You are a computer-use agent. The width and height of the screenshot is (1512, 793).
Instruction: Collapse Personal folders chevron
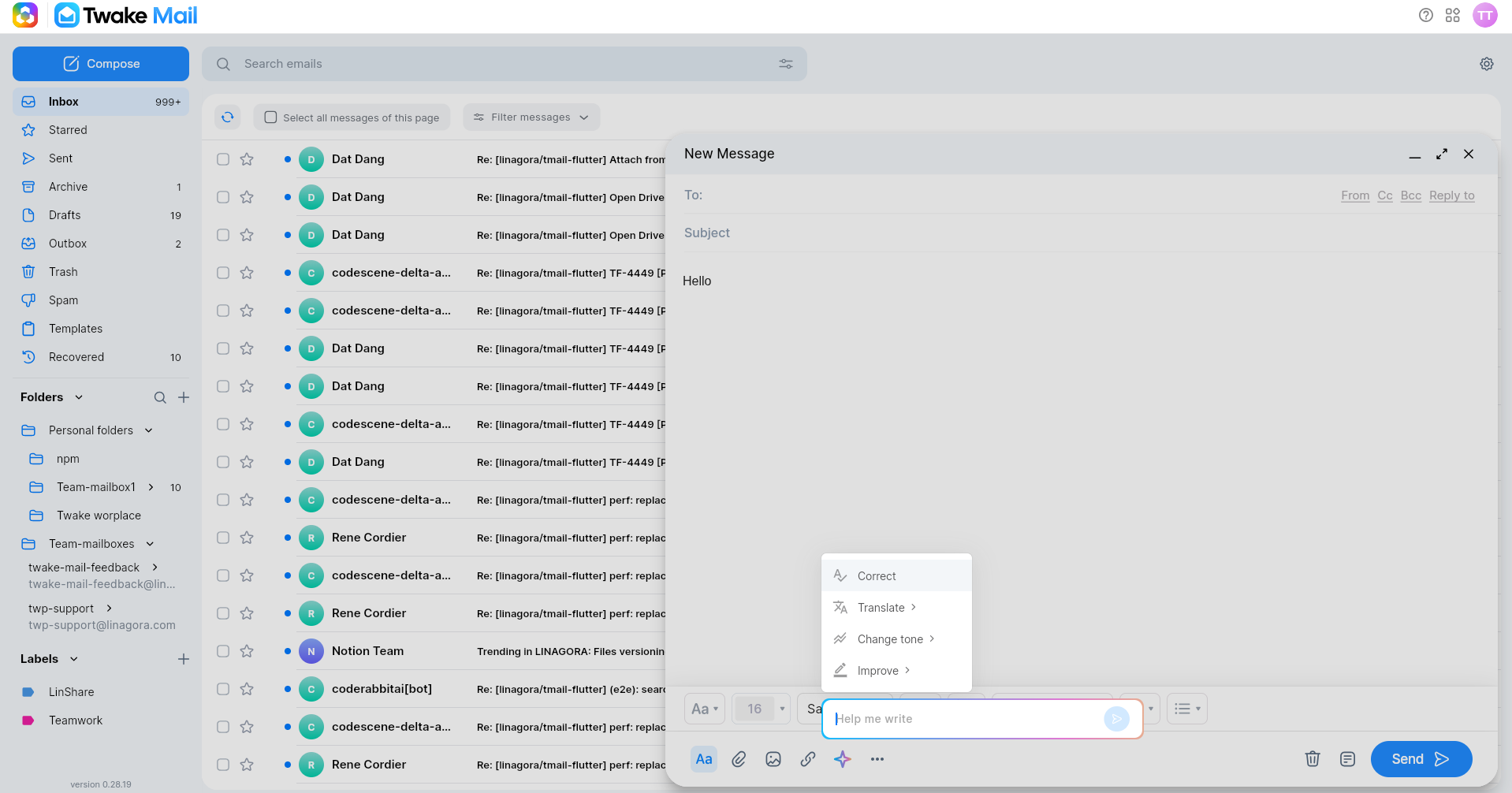point(148,430)
